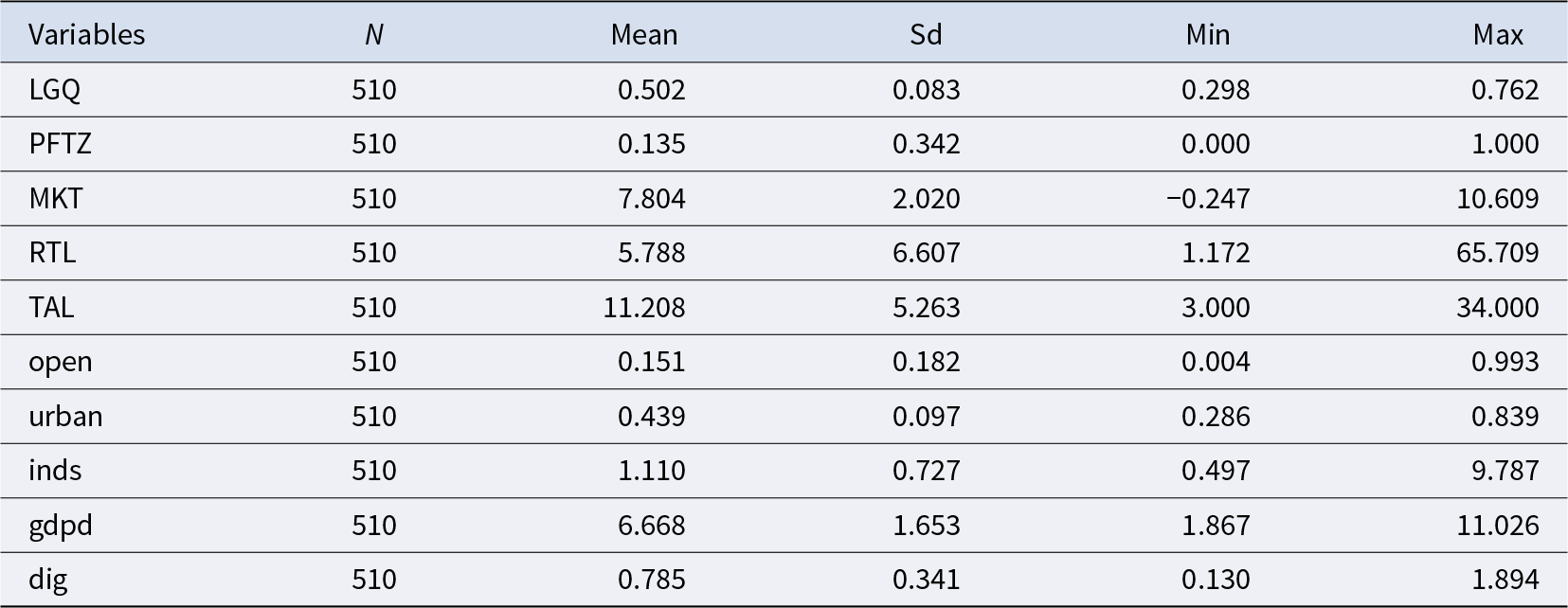Select the dig mean value 0.785
Image resolution: width=1568 pixels, height=608 pixels.
pyautogui.click(x=651, y=580)
